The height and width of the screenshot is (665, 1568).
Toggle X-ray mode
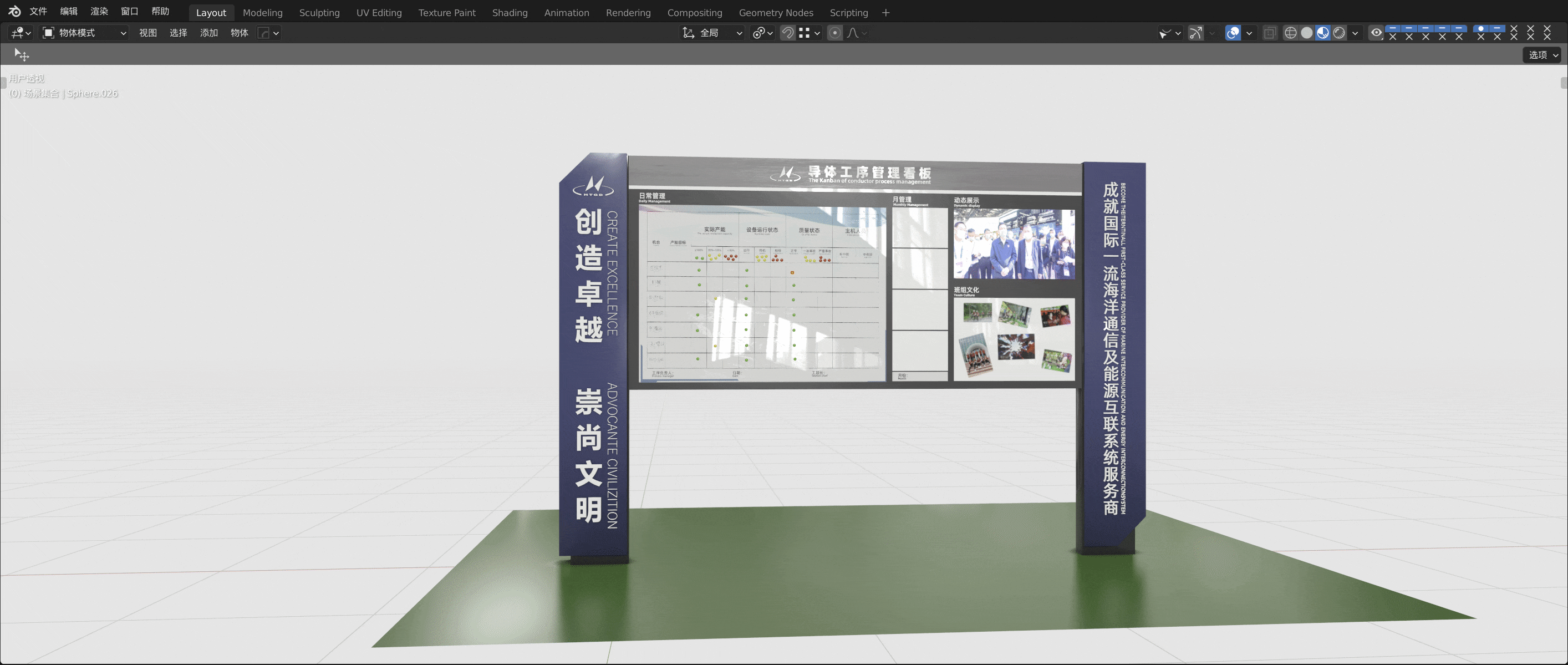point(1269,33)
